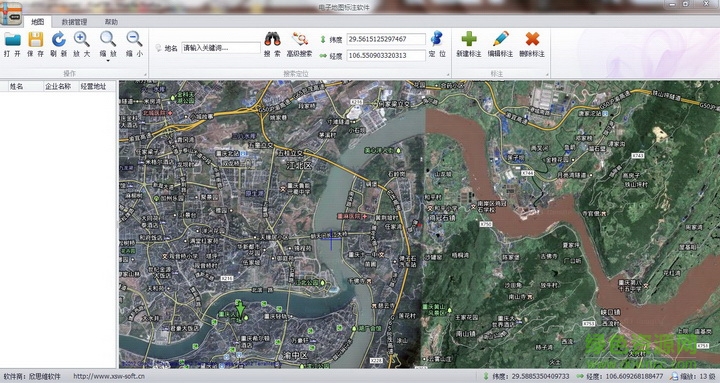This screenshot has width=720, height=383.
Task: Click the 经度 longitude input field
Action: pyautogui.click(x=386, y=56)
